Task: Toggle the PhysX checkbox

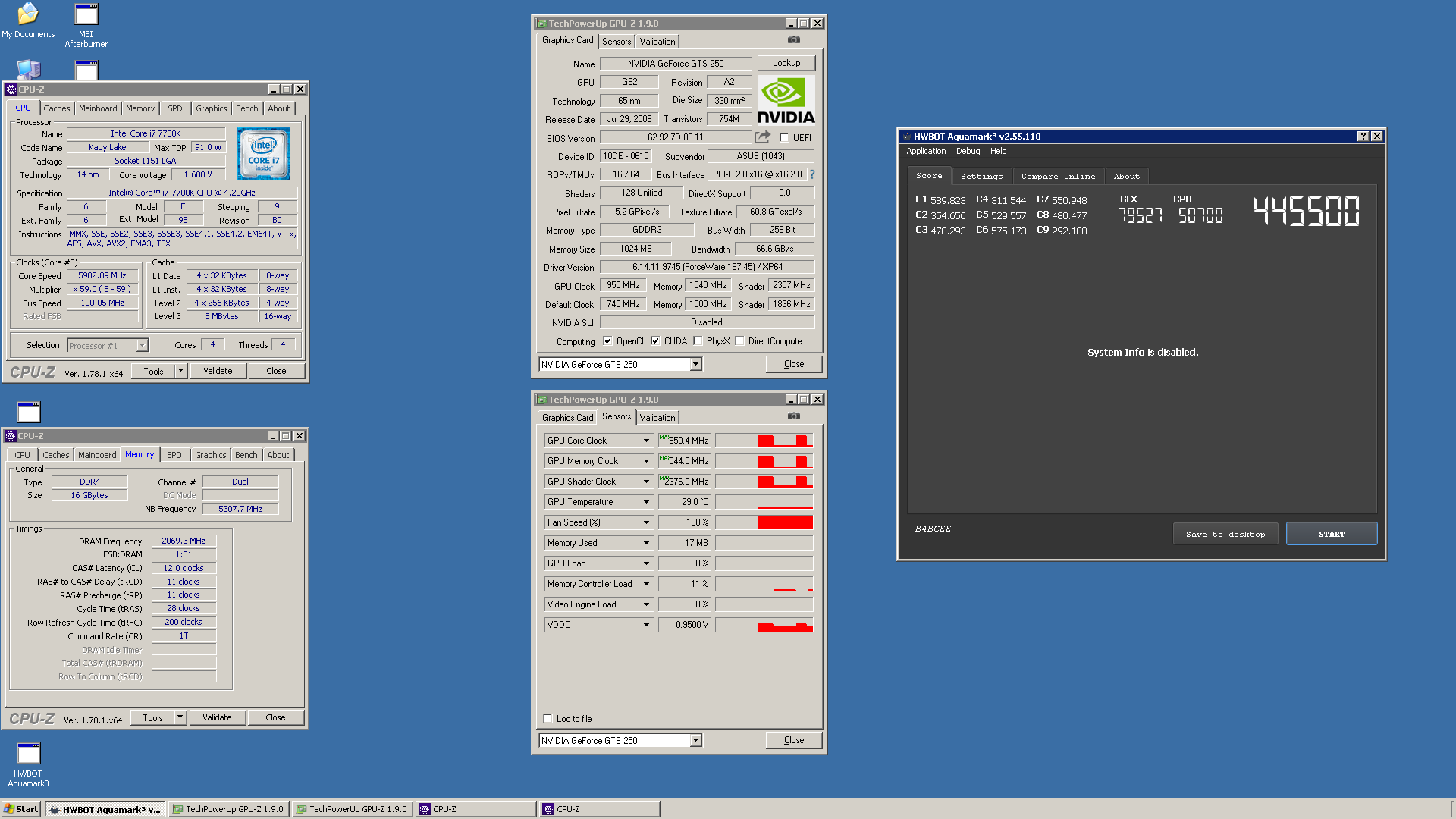Action: [x=698, y=341]
